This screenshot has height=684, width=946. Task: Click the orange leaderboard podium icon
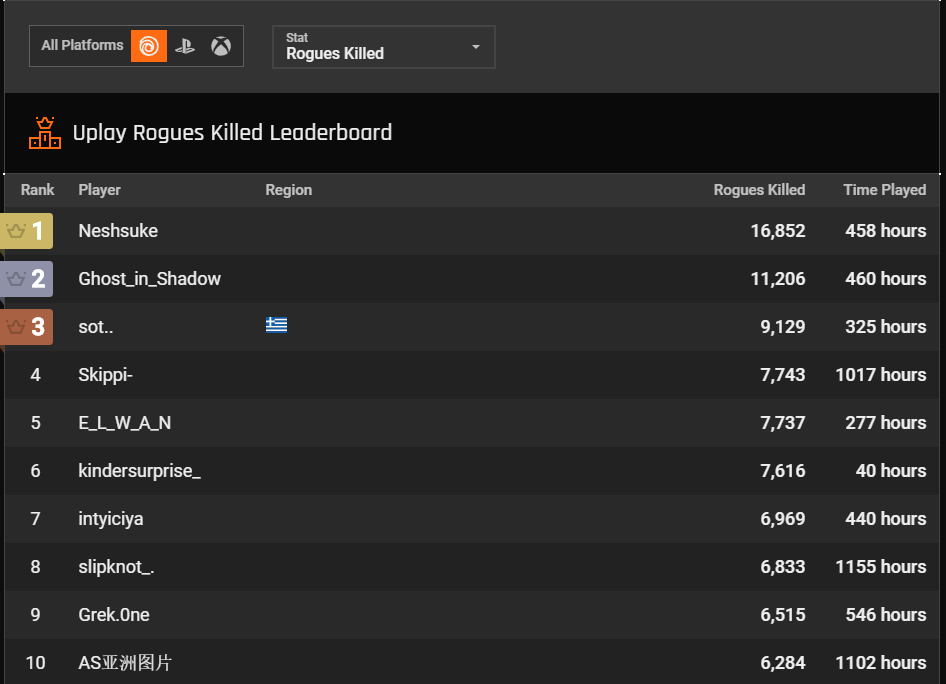coord(45,133)
